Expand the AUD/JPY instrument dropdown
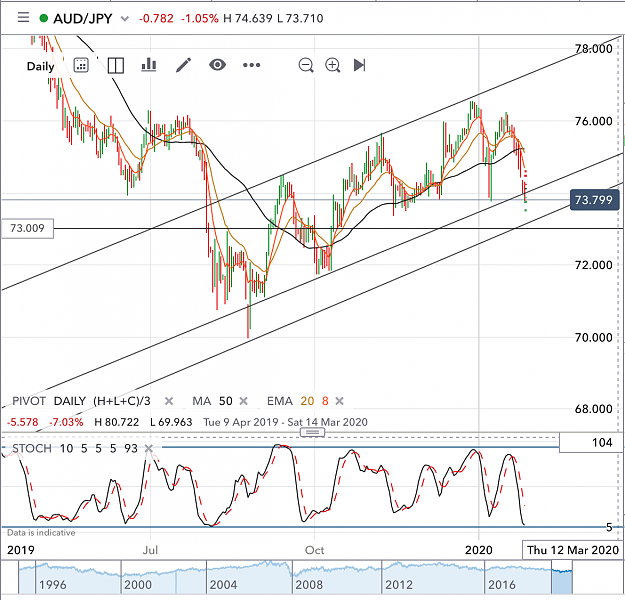Screen dimensions: 625x600 (125, 19)
